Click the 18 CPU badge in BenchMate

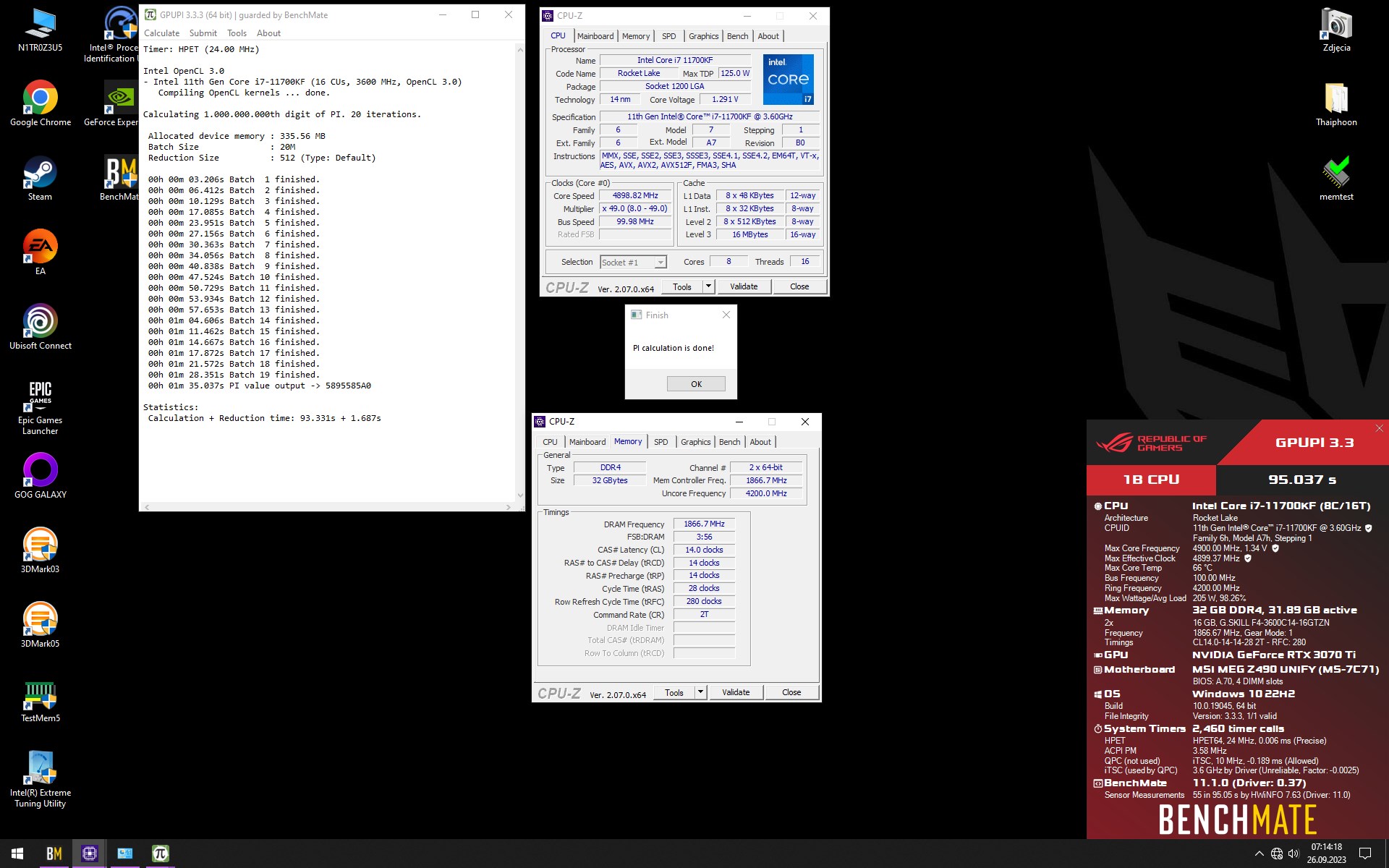1151,480
